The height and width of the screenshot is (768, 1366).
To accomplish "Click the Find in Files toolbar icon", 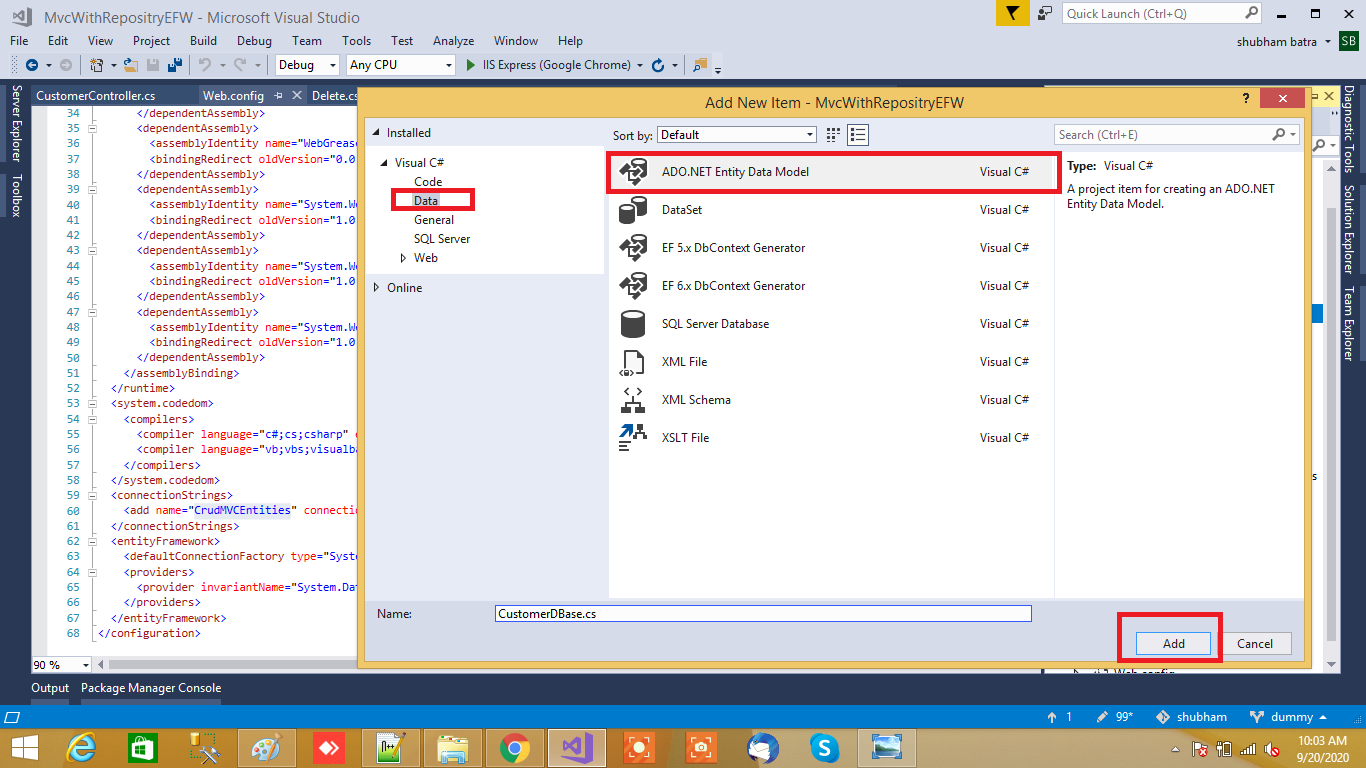I will tap(699, 65).
